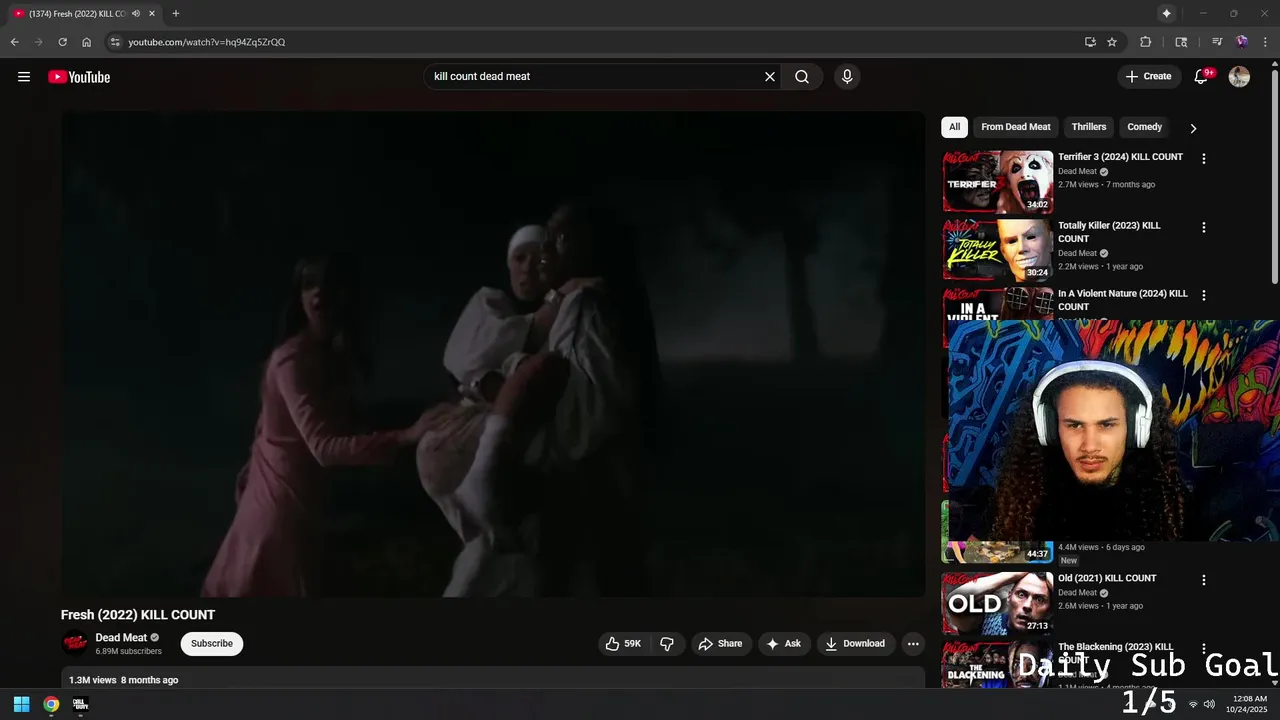Screen dimensions: 1280x720
Task: Open the Ask AI button
Action: point(784,644)
